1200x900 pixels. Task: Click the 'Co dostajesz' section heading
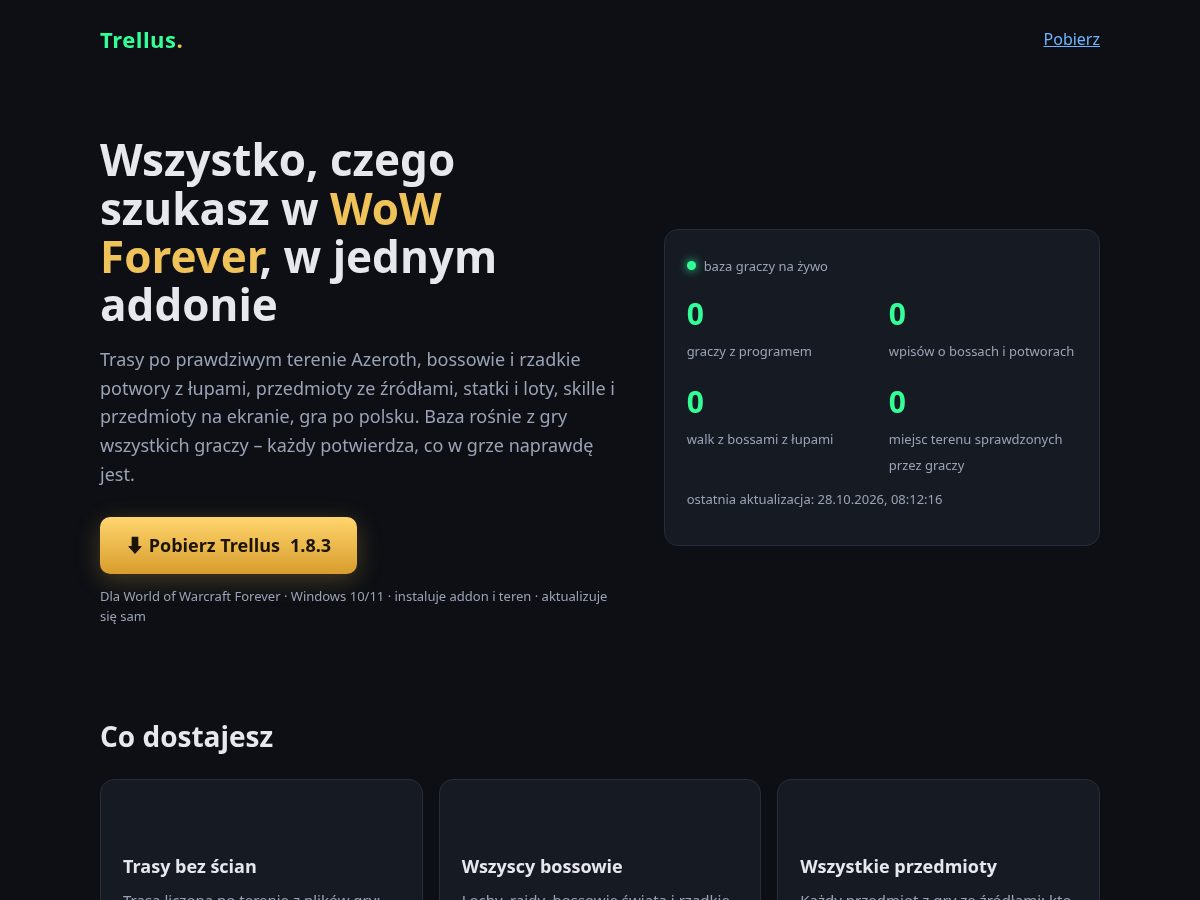pos(186,737)
